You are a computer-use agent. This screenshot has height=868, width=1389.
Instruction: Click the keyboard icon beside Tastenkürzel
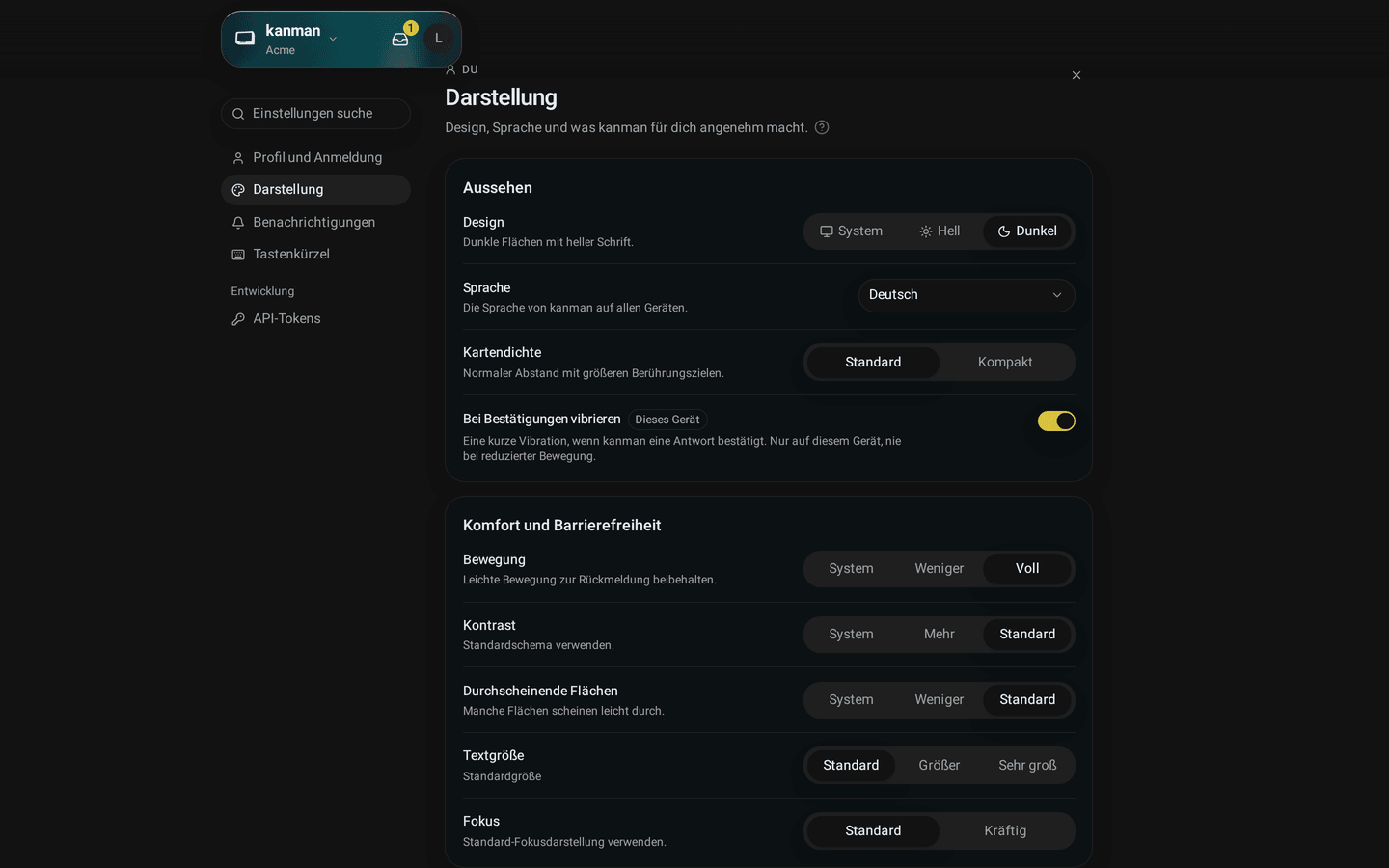[238, 255]
